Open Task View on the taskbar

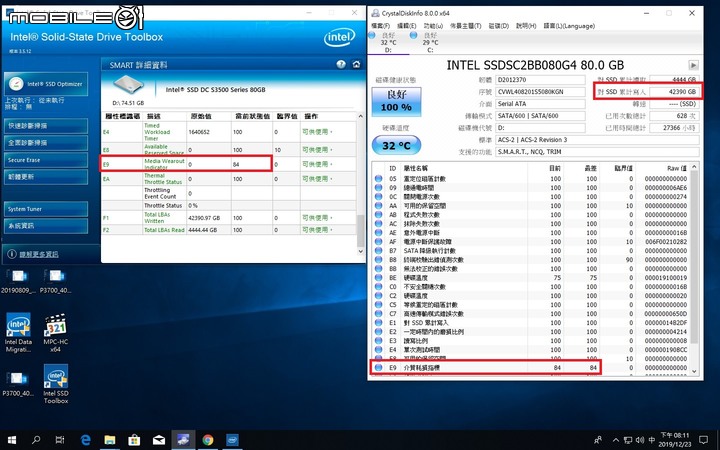pyautogui.click(x=60, y=440)
